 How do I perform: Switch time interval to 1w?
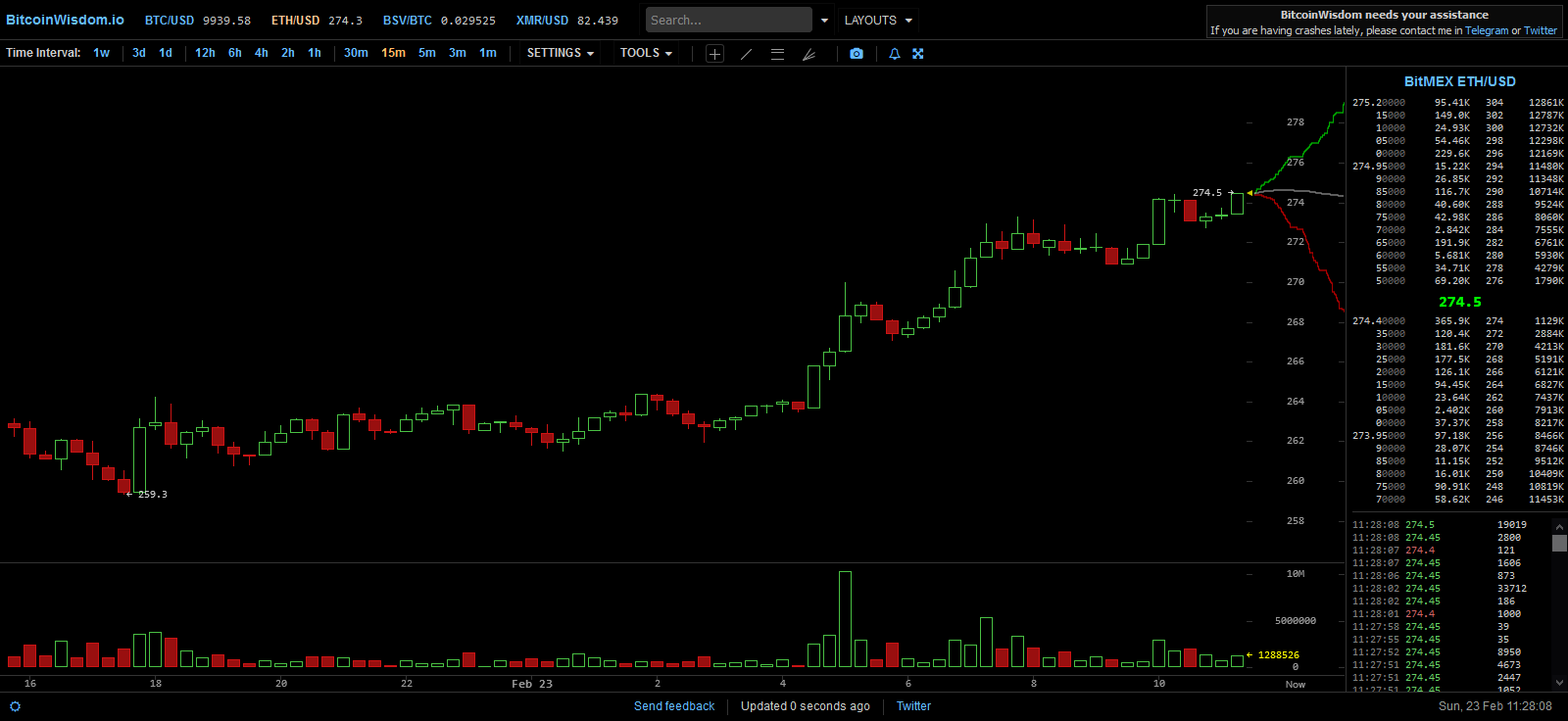[102, 53]
